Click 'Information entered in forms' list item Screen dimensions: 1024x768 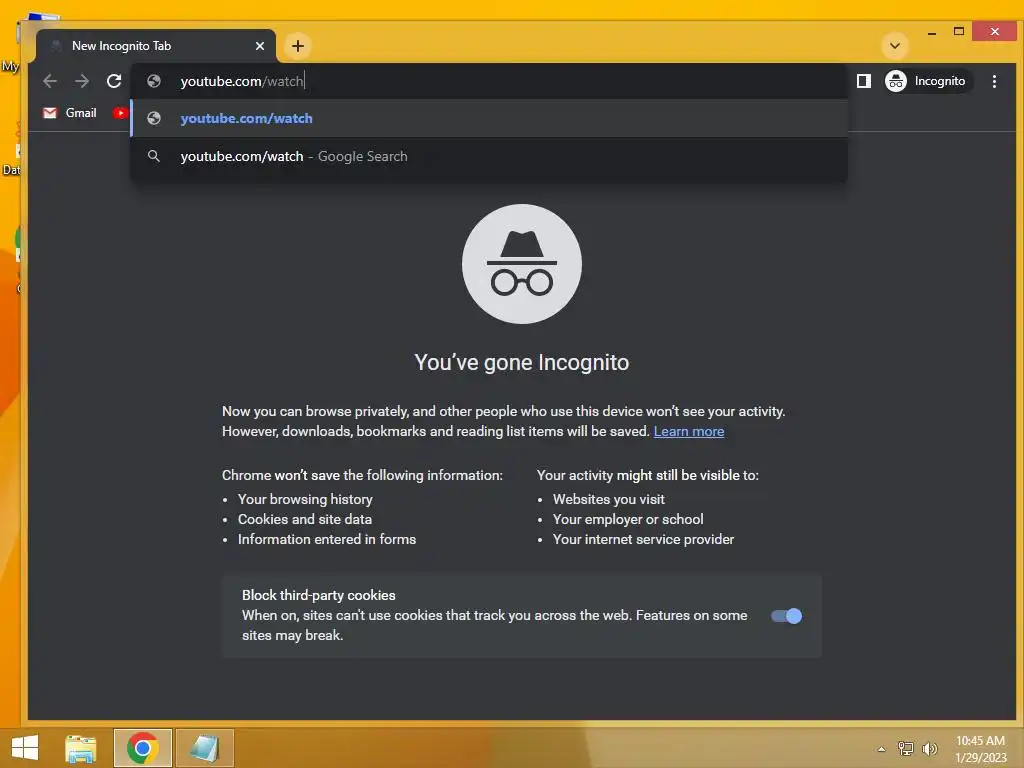tap(327, 539)
